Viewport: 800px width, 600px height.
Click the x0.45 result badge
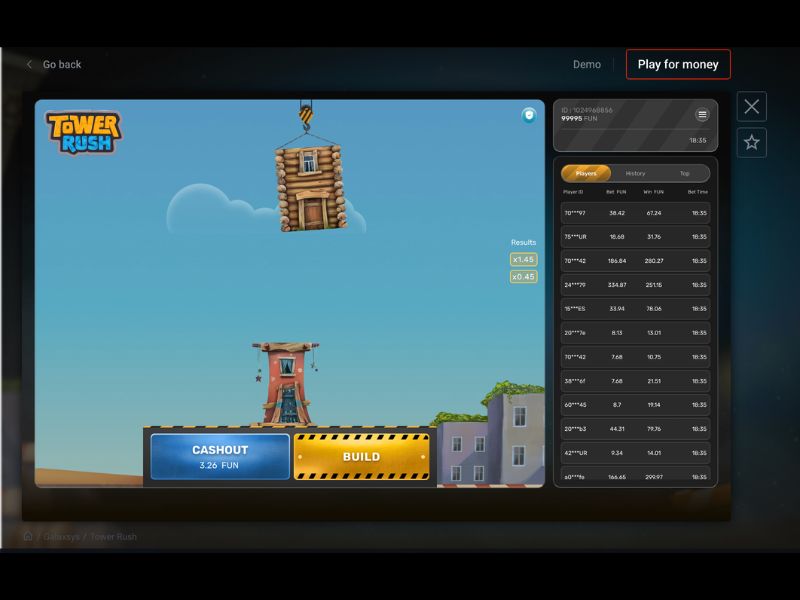523,277
